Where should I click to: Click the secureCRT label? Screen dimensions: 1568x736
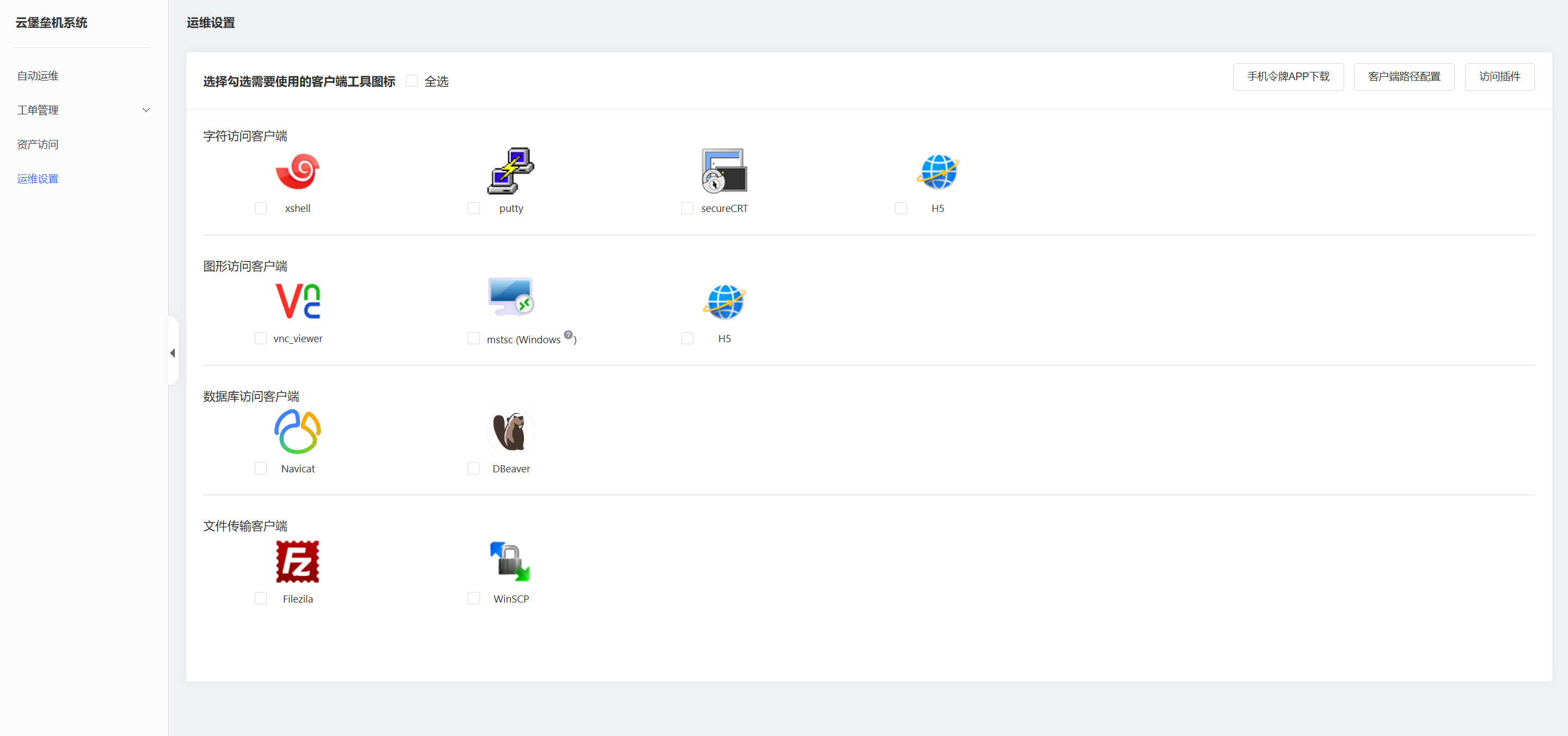(724, 208)
